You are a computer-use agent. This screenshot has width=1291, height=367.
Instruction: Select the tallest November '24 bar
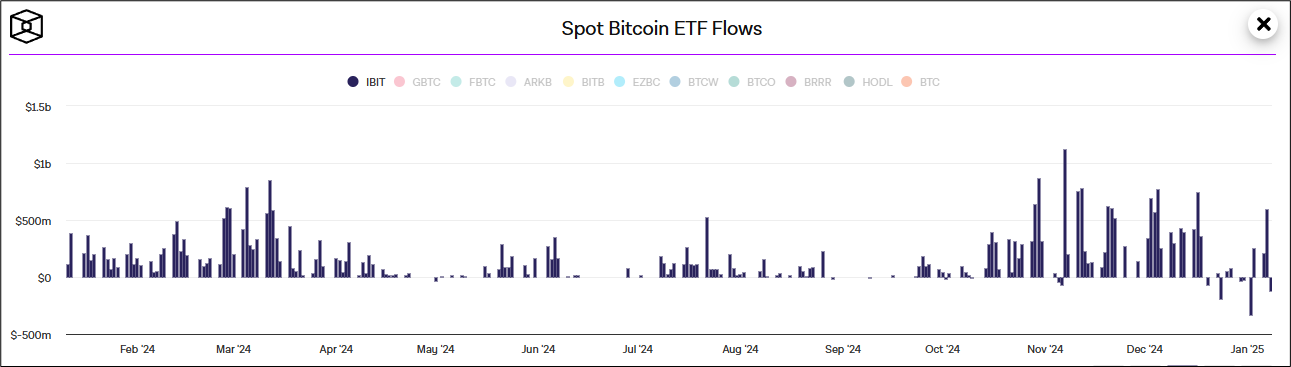pyautogui.click(x=1065, y=213)
